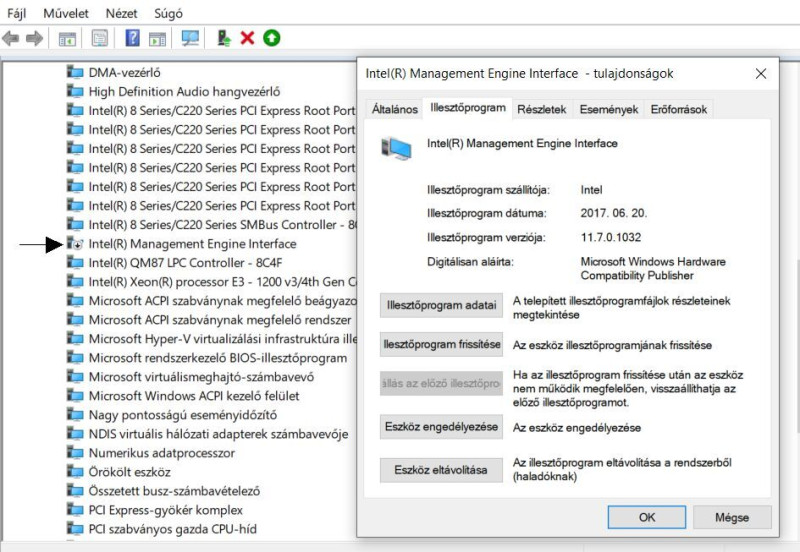Viewport: 800px width, 552px height.
Task: Click the Numerikus adatprocesszor device icon
Action: click(x=75, y=453)
